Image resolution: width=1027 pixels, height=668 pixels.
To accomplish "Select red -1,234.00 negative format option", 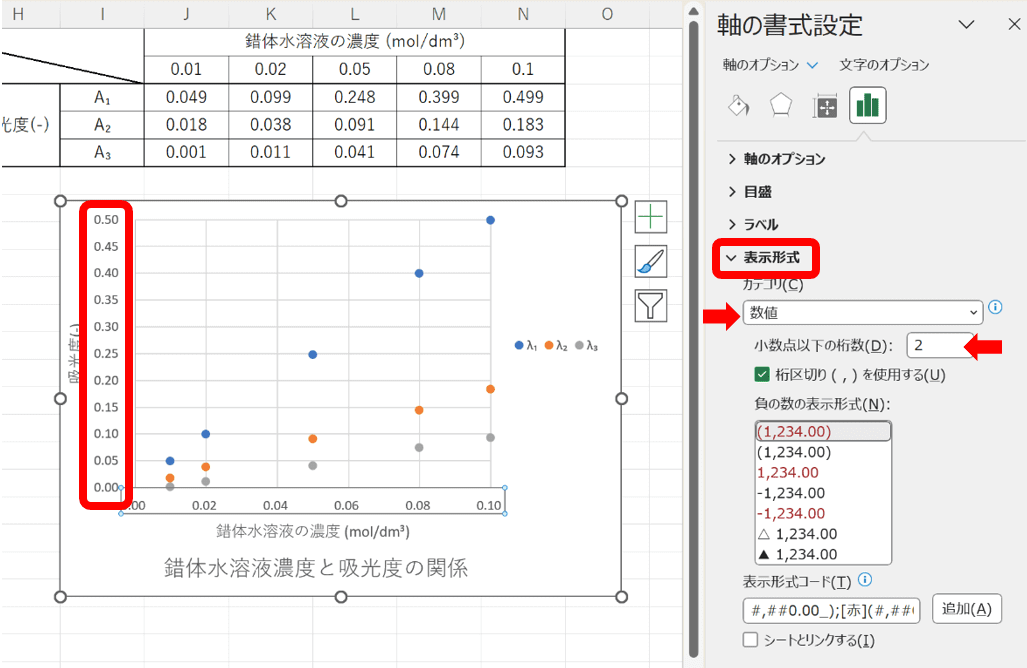I will [x=823, y=513].
